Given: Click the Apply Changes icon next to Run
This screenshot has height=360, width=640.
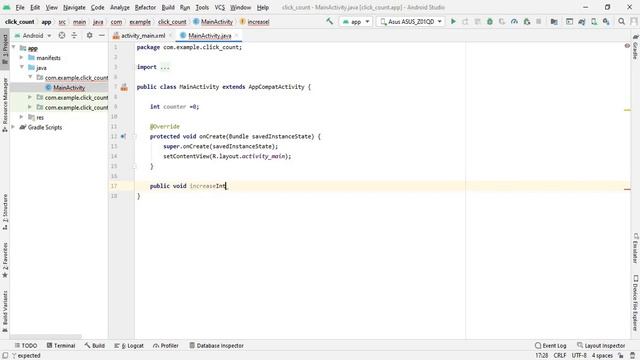Looking at the screenshot, I should [x=465, y=21].
